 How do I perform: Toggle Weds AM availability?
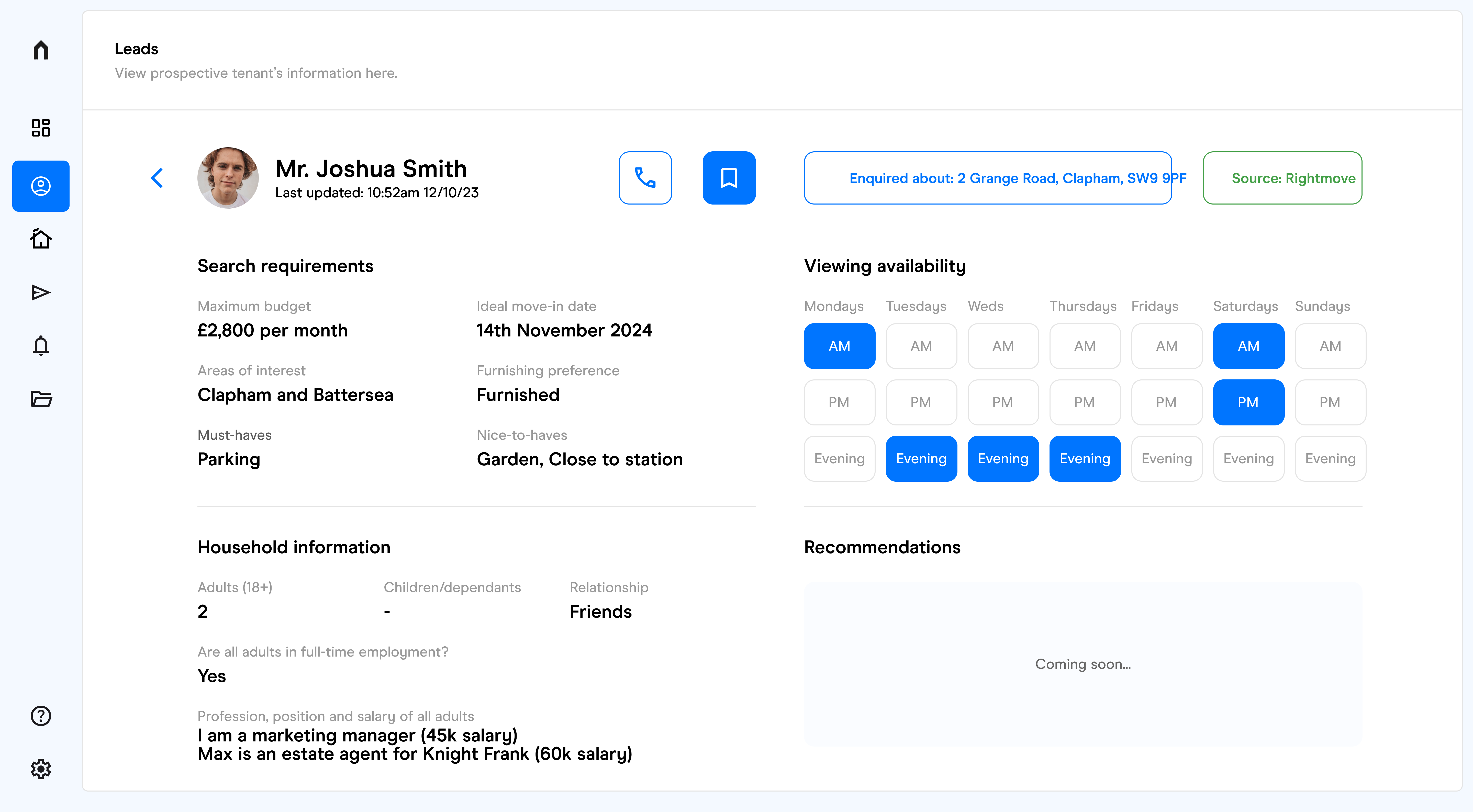pyautogui.click(x=1003, y=346)
